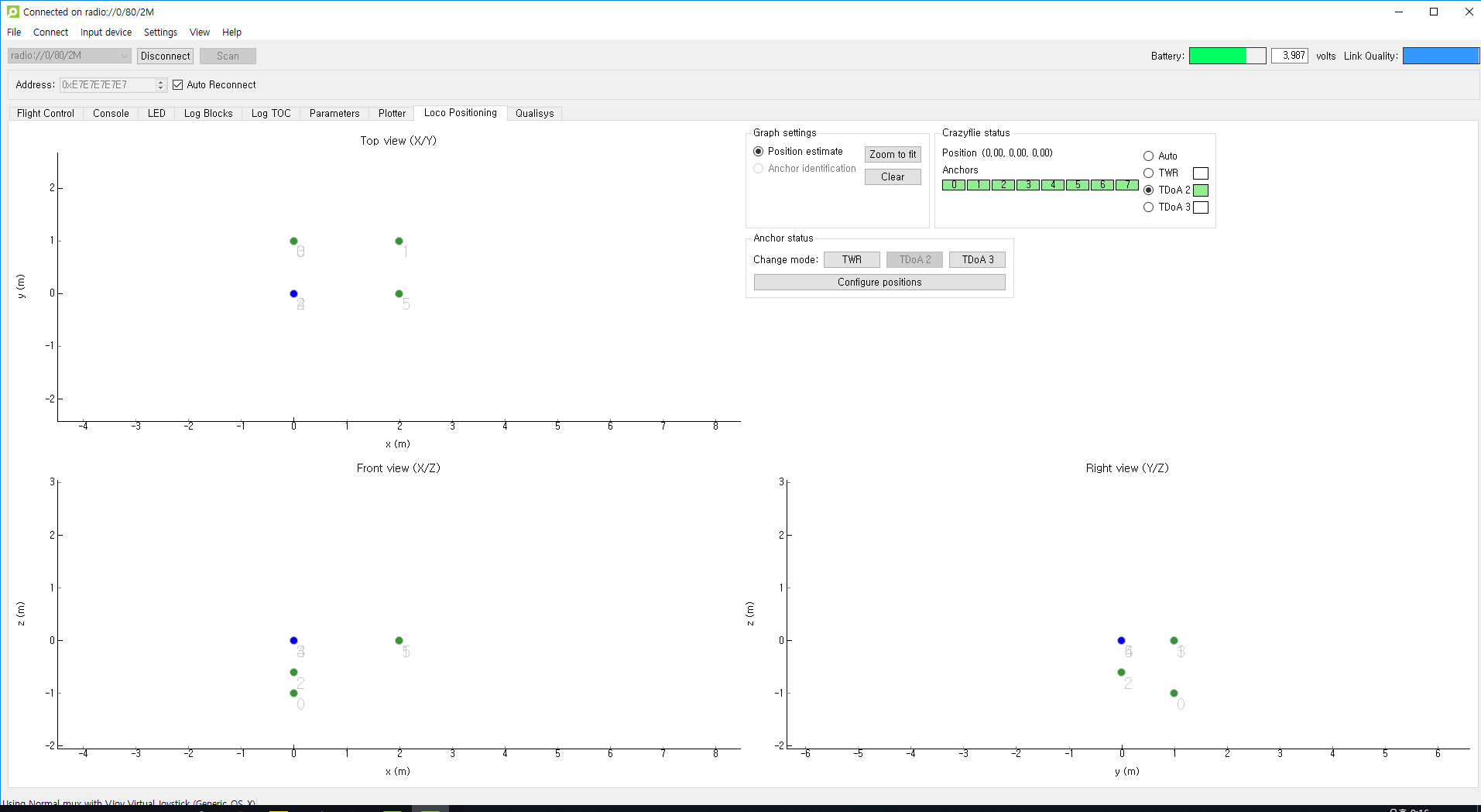Click anchor 0 status indicator
1481x812 pixels.
coord(954,185)
